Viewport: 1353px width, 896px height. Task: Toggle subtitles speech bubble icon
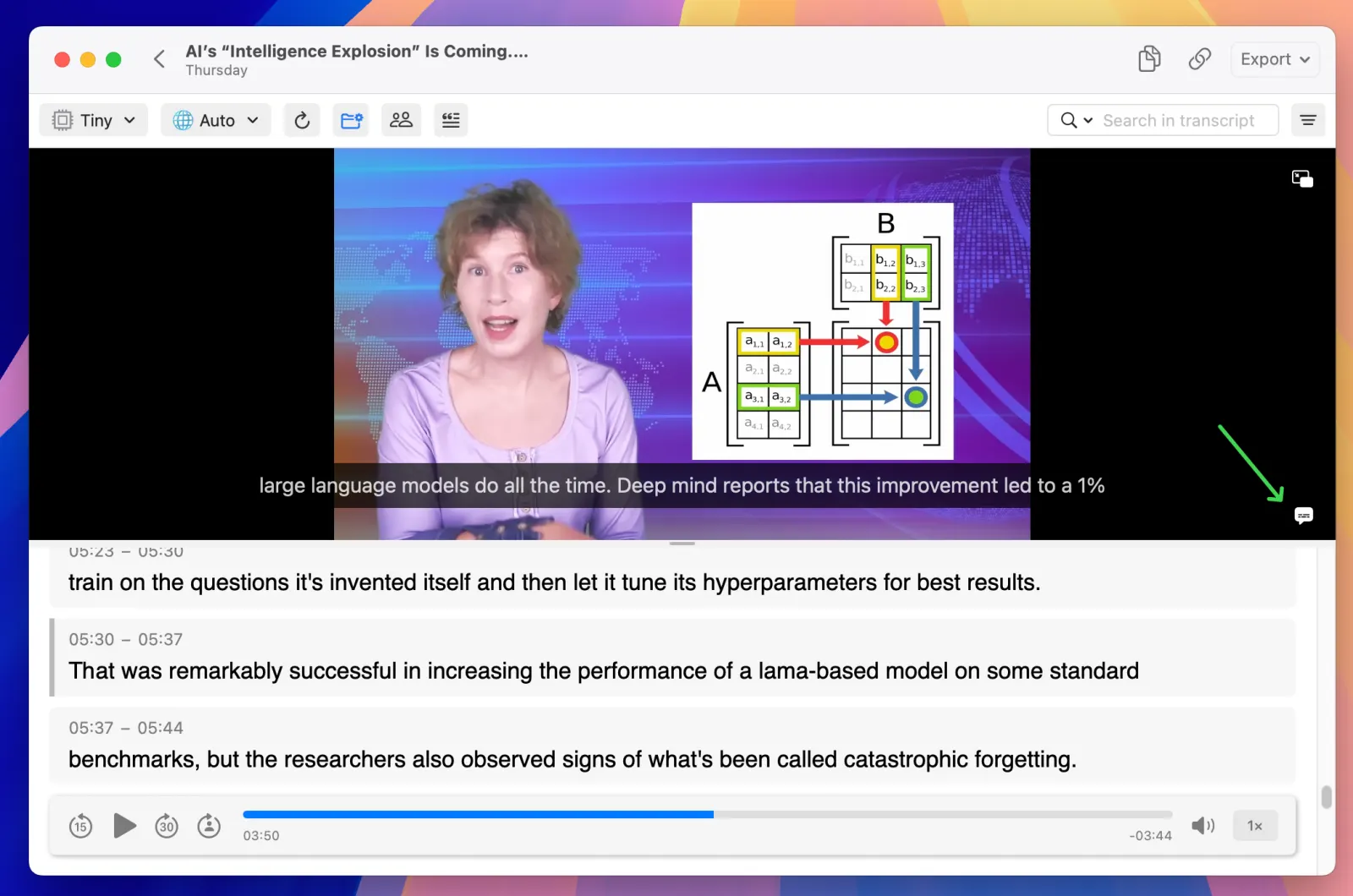pyautogui.click(x=1304, y=516)
